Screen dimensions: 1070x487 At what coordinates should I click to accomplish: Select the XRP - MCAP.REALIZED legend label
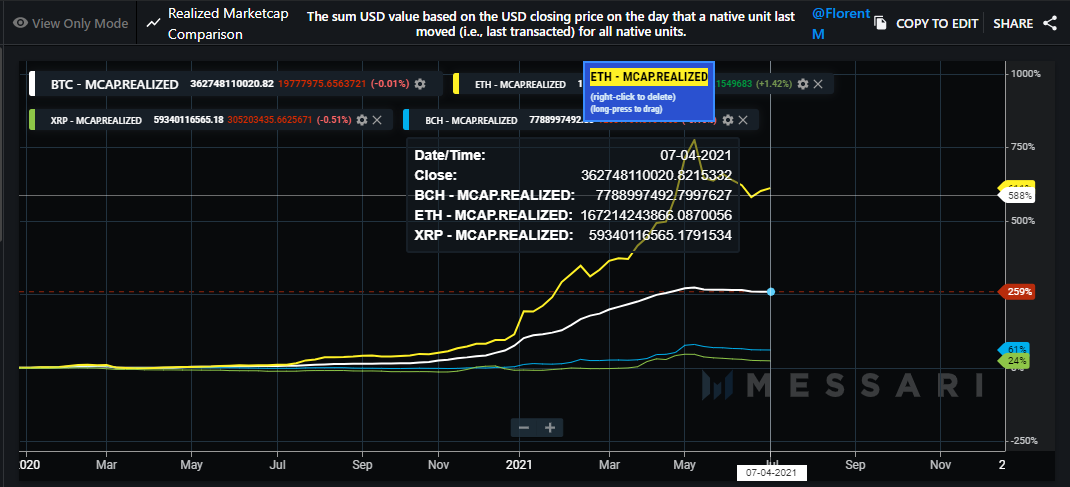click(96, 120)
